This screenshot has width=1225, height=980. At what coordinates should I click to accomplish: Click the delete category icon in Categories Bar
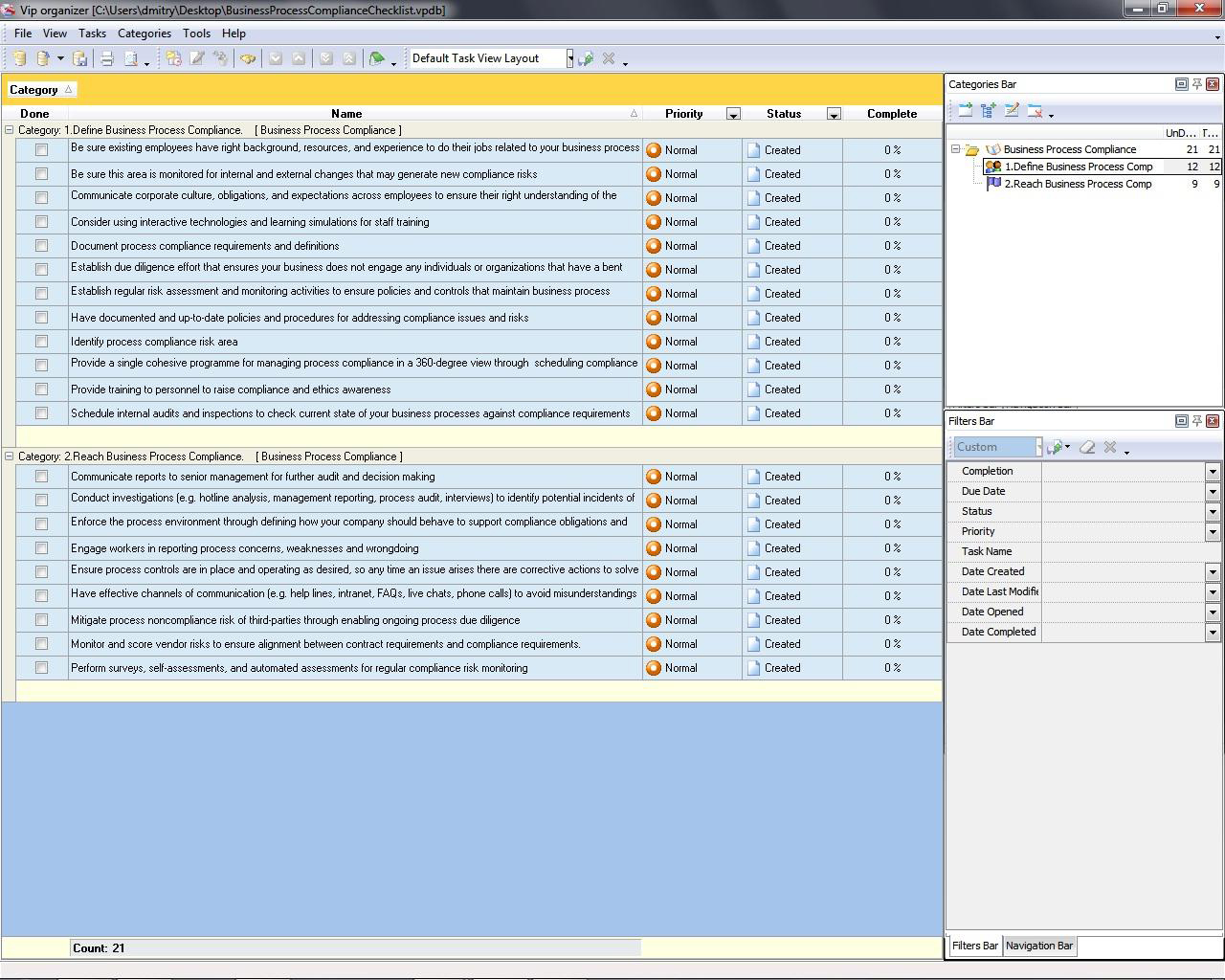pos(1035,111)
